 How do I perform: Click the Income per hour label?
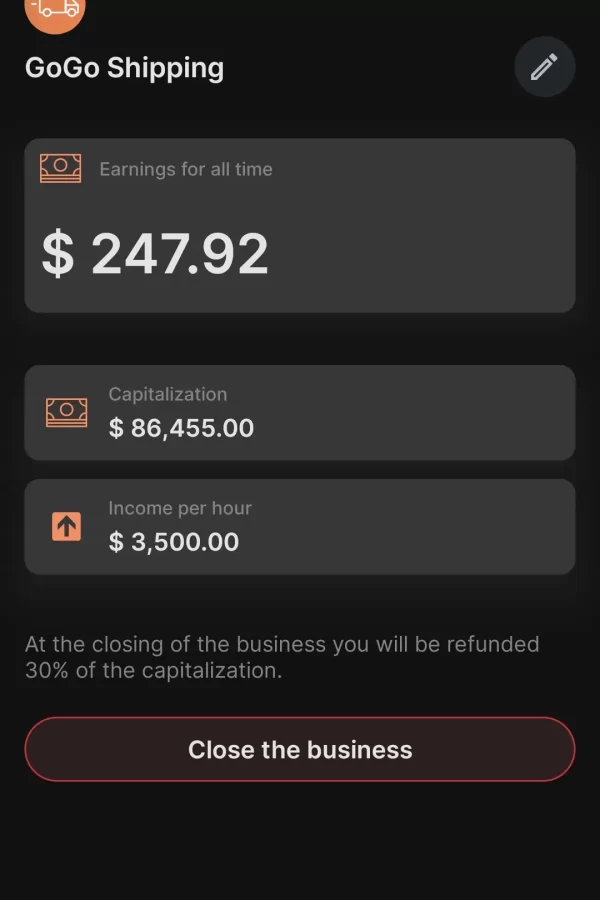pyautogui.click(x=179, y=508)
